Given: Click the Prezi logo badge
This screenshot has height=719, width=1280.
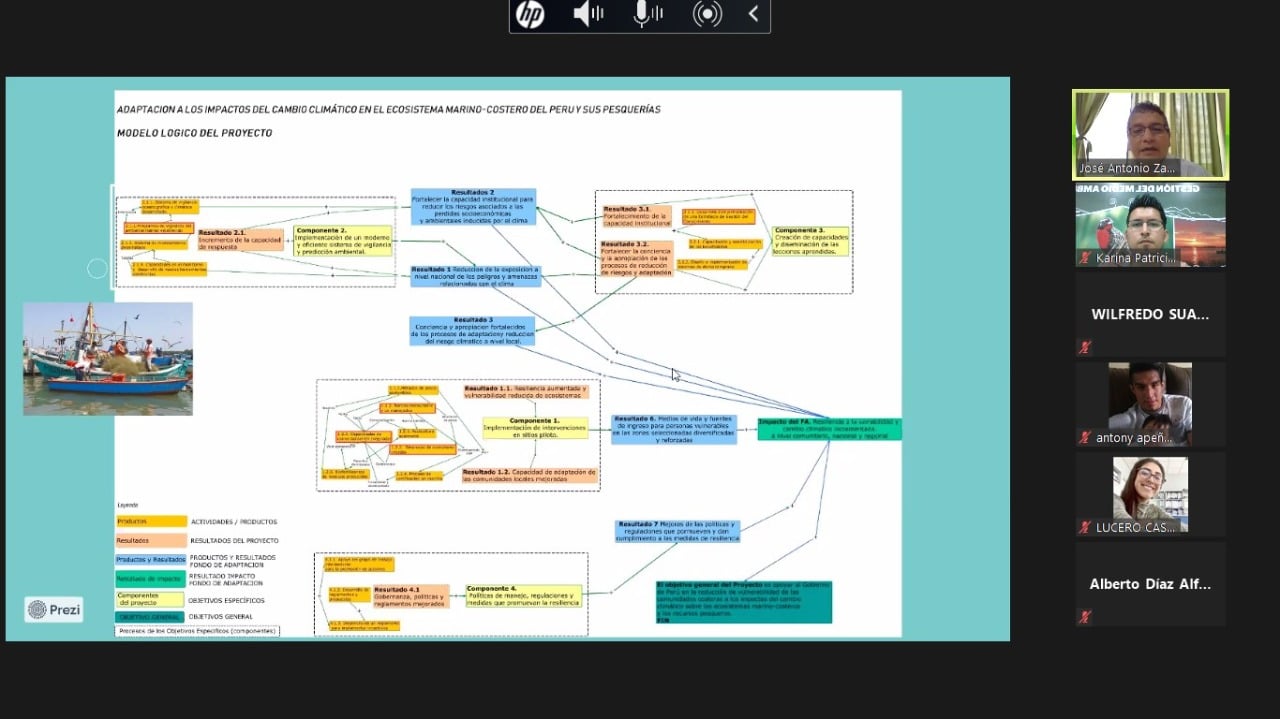Looking at the screenshot, I should [x=54, y=609].
